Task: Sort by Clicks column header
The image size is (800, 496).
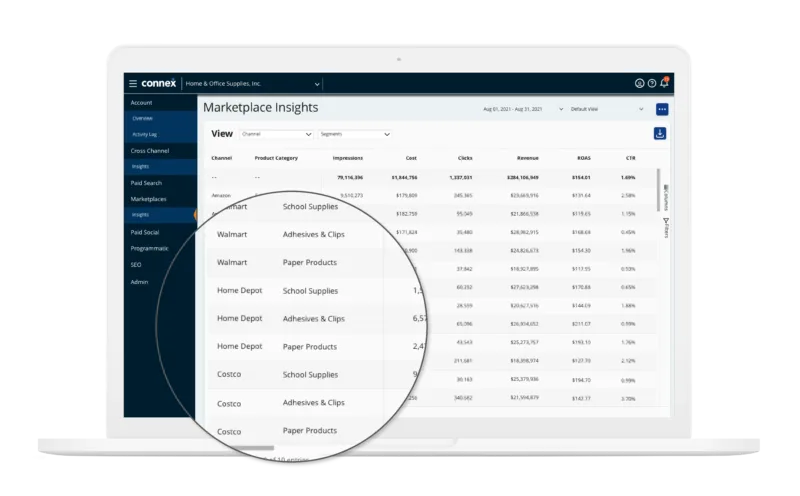Action: coord(465,158)
